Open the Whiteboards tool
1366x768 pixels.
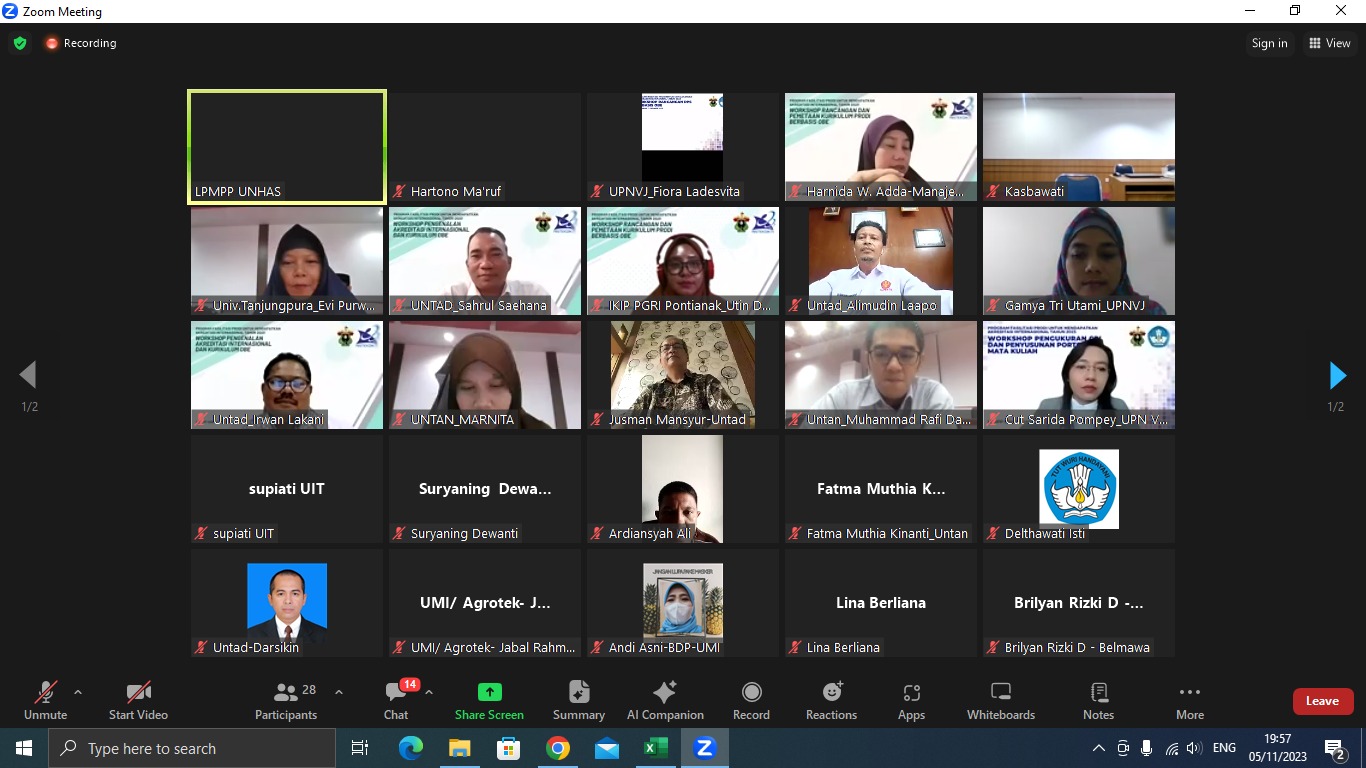pyautogui.click(x=1001, y=700)
